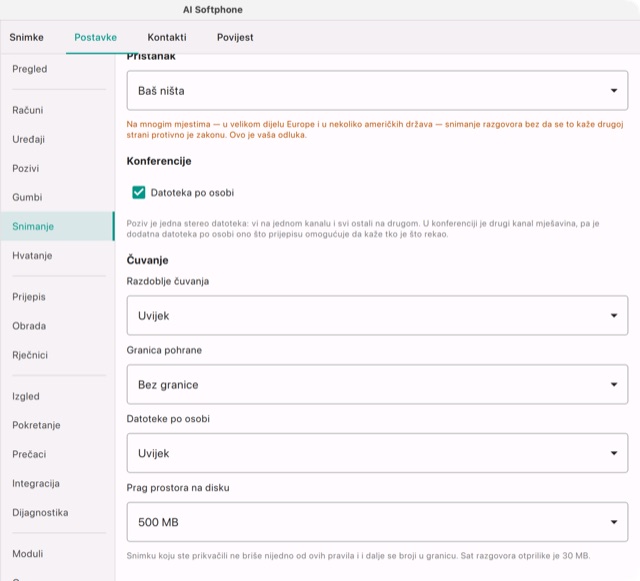Open the Granica pohrane dropdown
This screenshot has height=581, width=640.
[x=377, y=384]
